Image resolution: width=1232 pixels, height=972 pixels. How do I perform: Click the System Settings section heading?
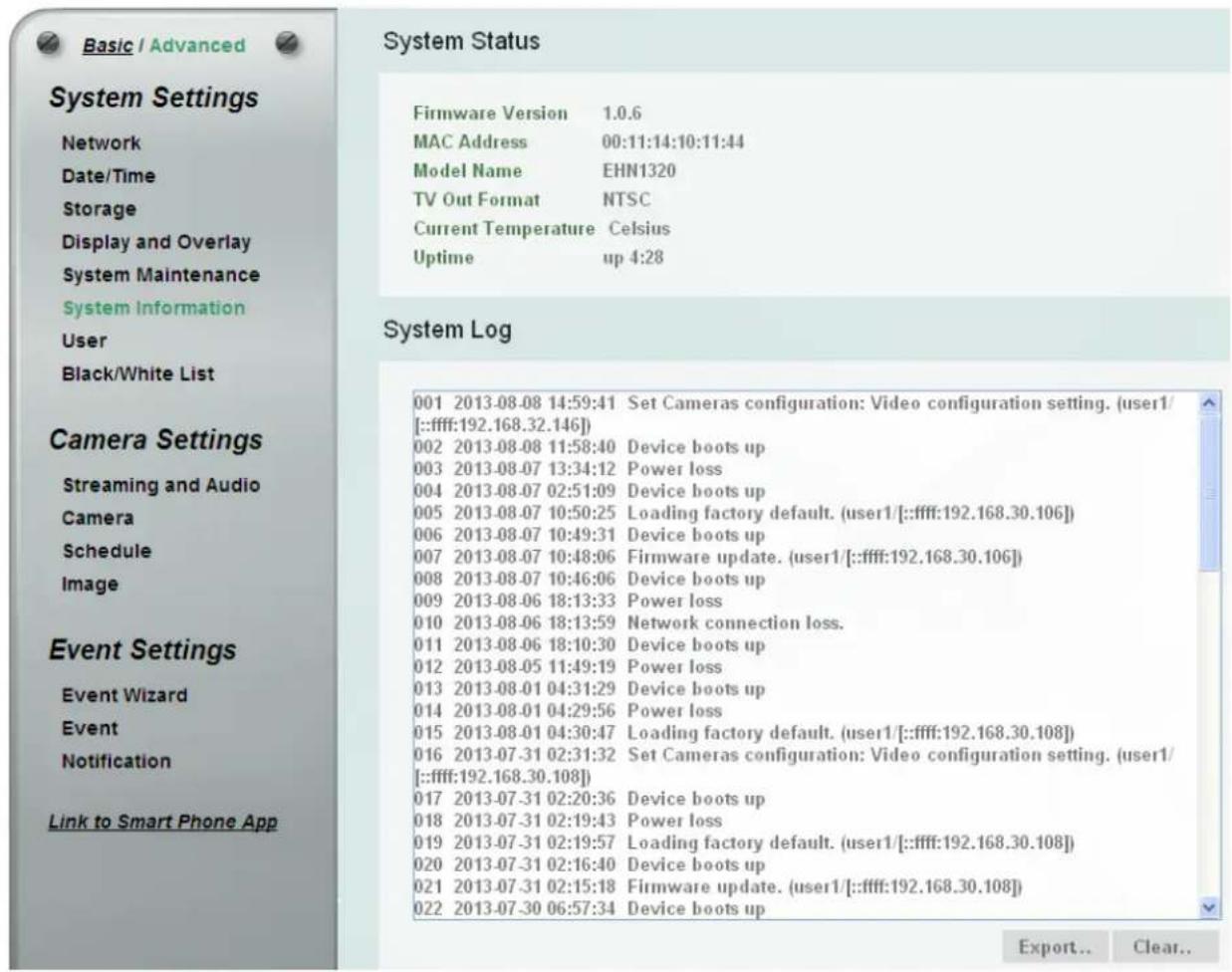coord(153,98)
